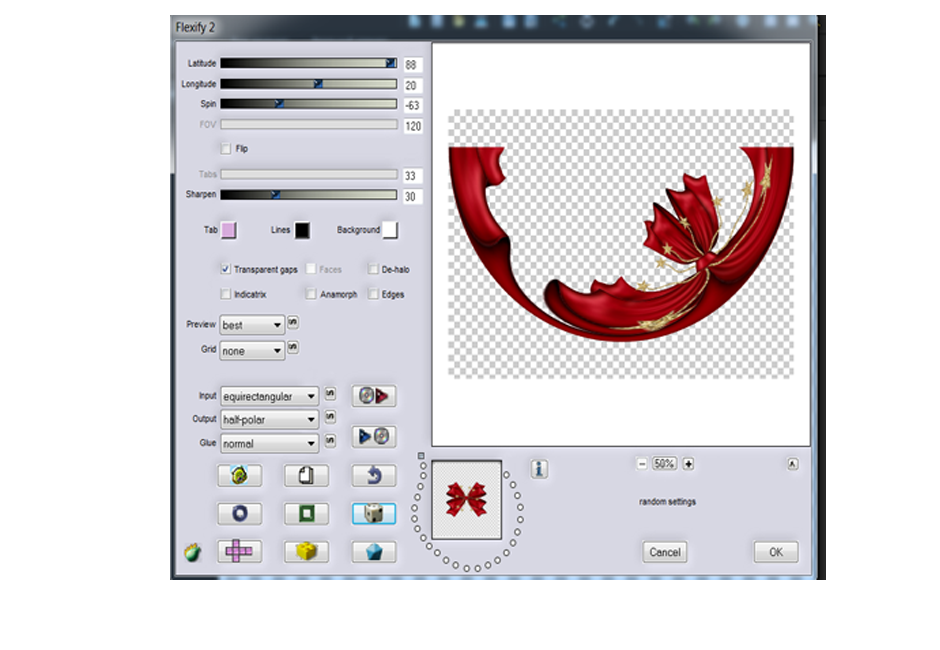
Task: Open the info button beside the thumbnail
Action: (x=540, y=468)
